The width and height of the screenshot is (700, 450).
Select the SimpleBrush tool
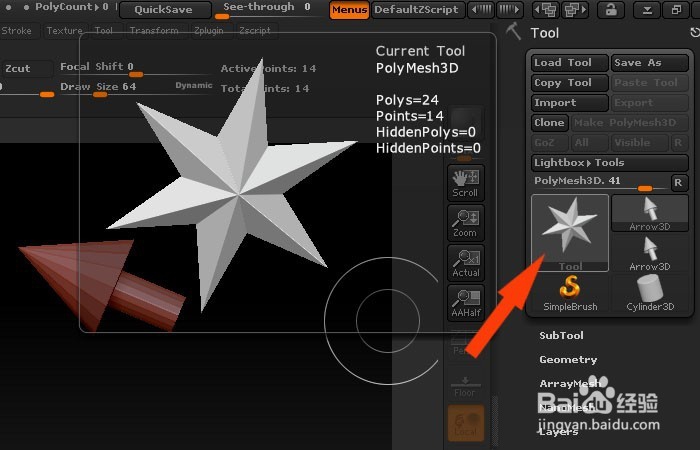tap(570, 293)
